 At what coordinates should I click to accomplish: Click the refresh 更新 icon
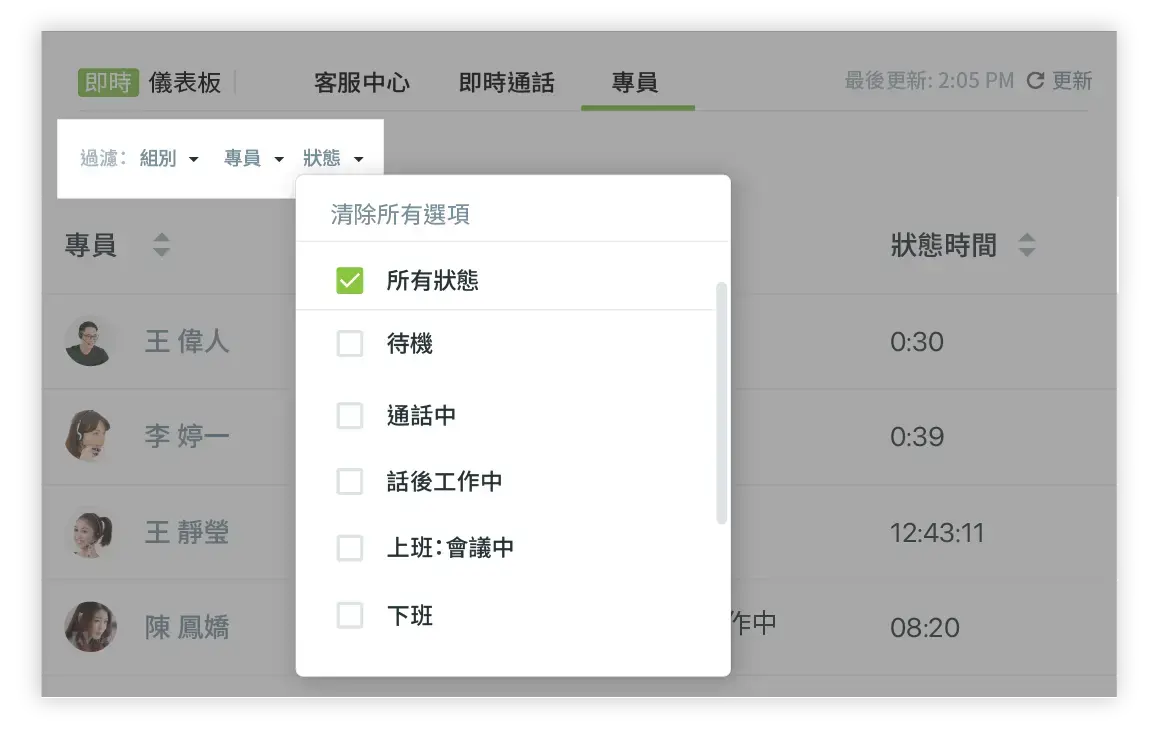[x=1036, y=81]
